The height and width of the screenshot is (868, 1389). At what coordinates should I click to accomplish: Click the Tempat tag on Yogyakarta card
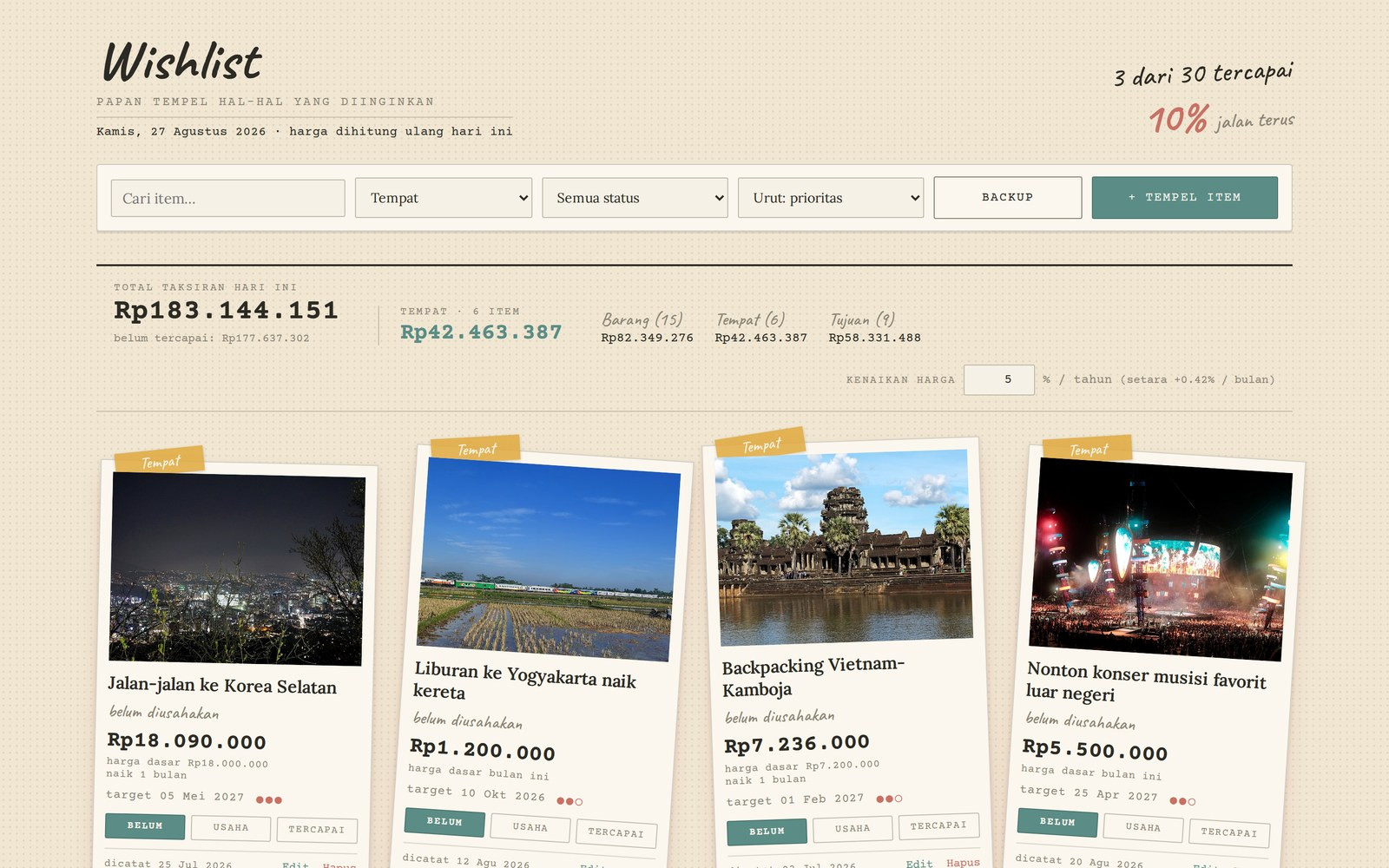pos(477,450)
